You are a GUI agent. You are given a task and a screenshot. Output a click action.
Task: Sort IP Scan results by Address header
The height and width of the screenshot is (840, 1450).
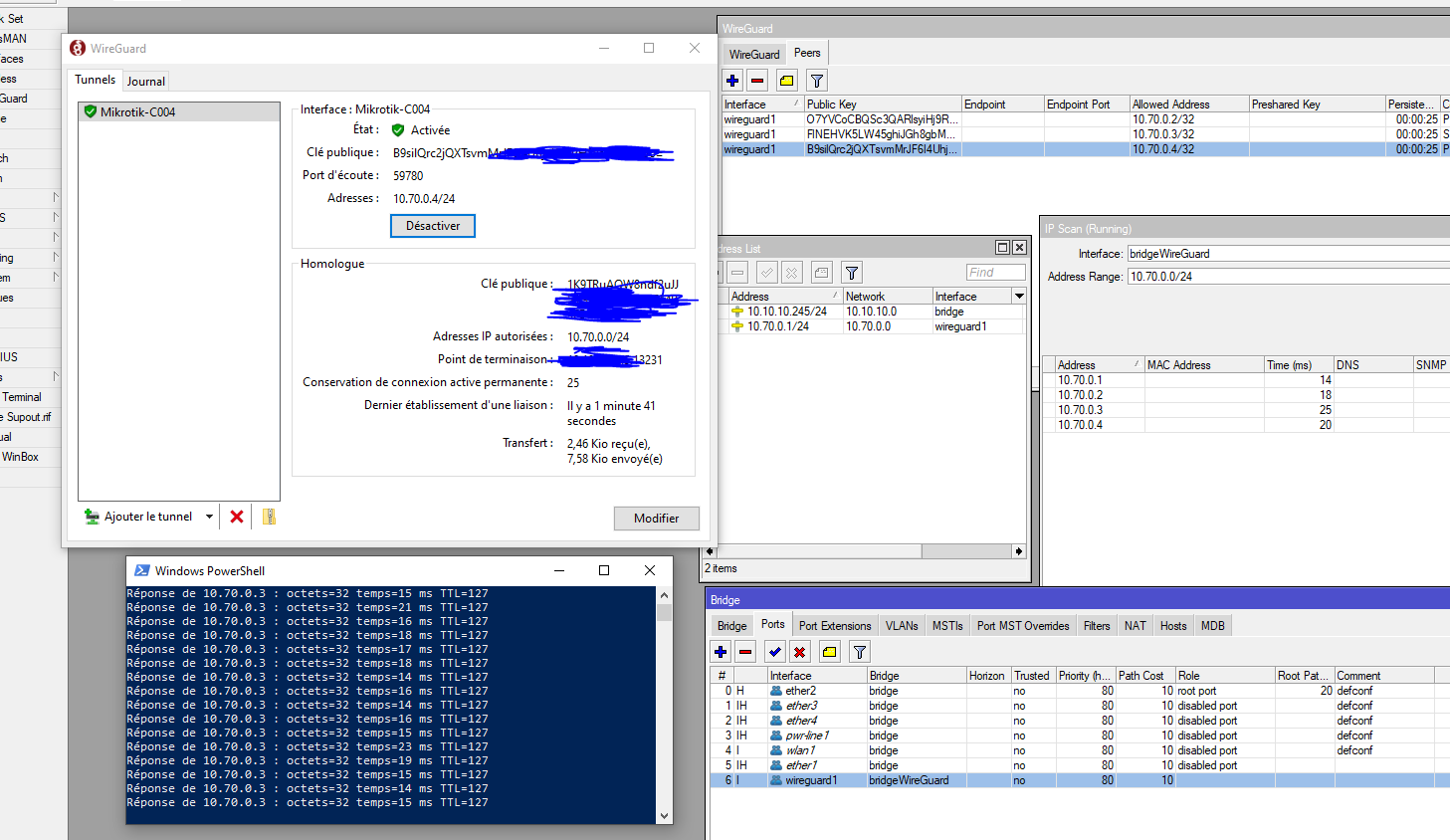coord(1098,365)
